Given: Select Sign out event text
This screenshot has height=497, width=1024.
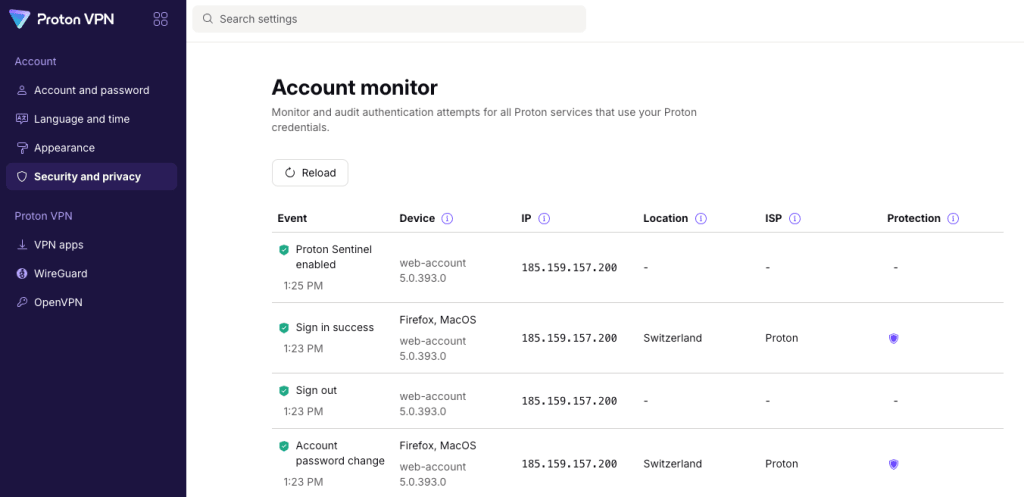Looking at the screenshot, I should point(316,390).
